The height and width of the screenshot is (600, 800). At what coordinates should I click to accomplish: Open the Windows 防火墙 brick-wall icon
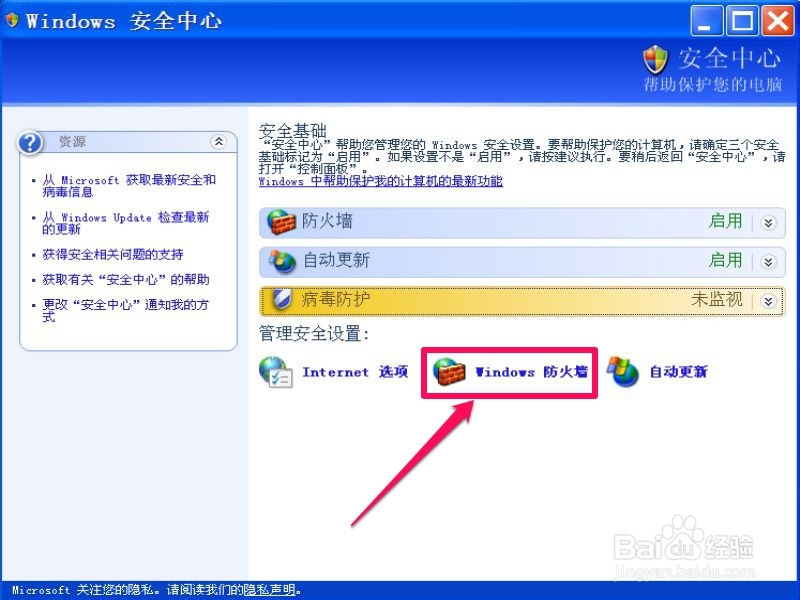click(x=449, y=371)
